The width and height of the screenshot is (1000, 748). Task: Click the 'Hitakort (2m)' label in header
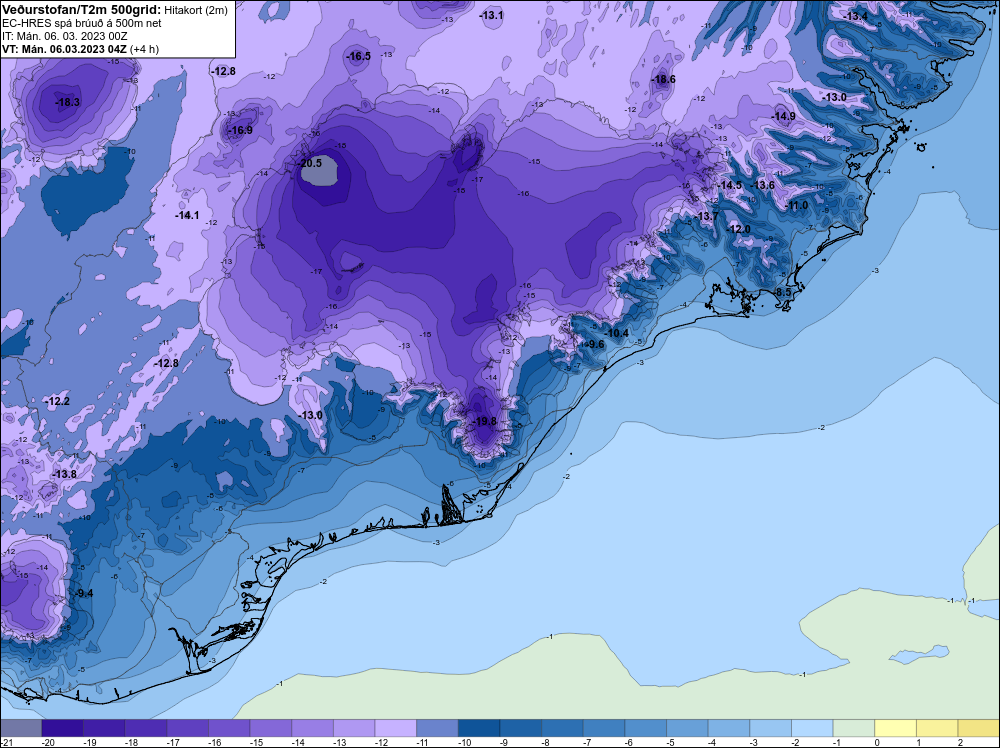pyautogui.click(x=196, y=10)
